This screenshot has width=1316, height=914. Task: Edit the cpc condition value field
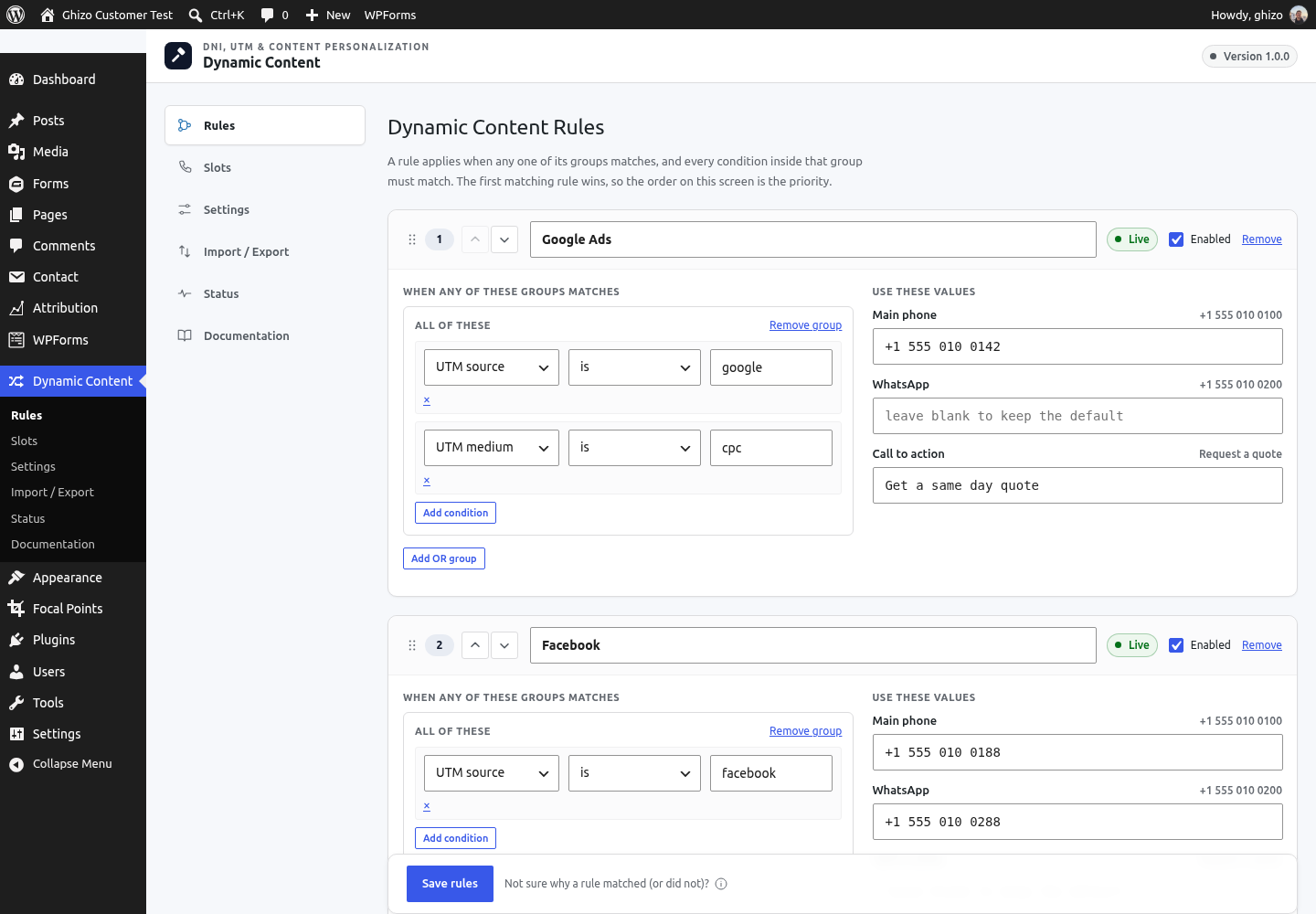(x=771, y=448)
